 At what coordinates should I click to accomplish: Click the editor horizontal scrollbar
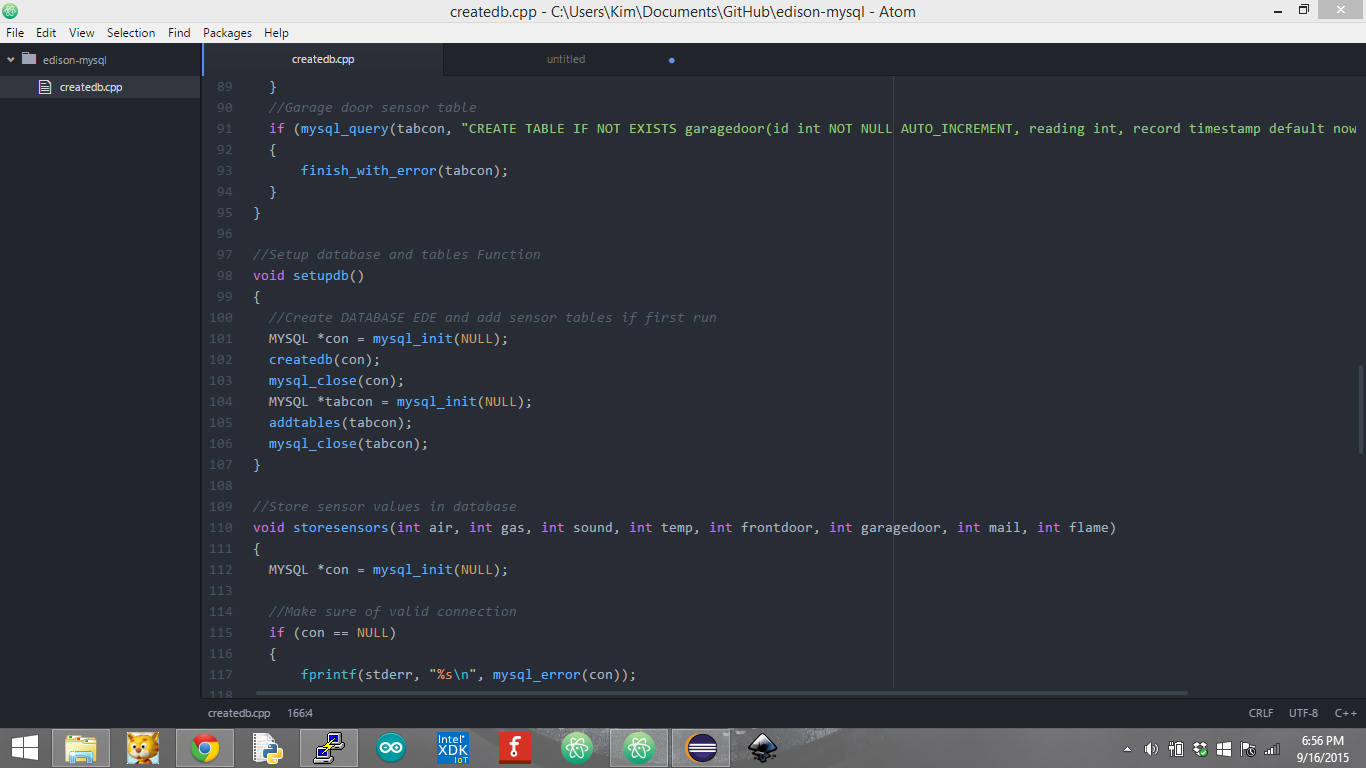click(x=721, y=692)
